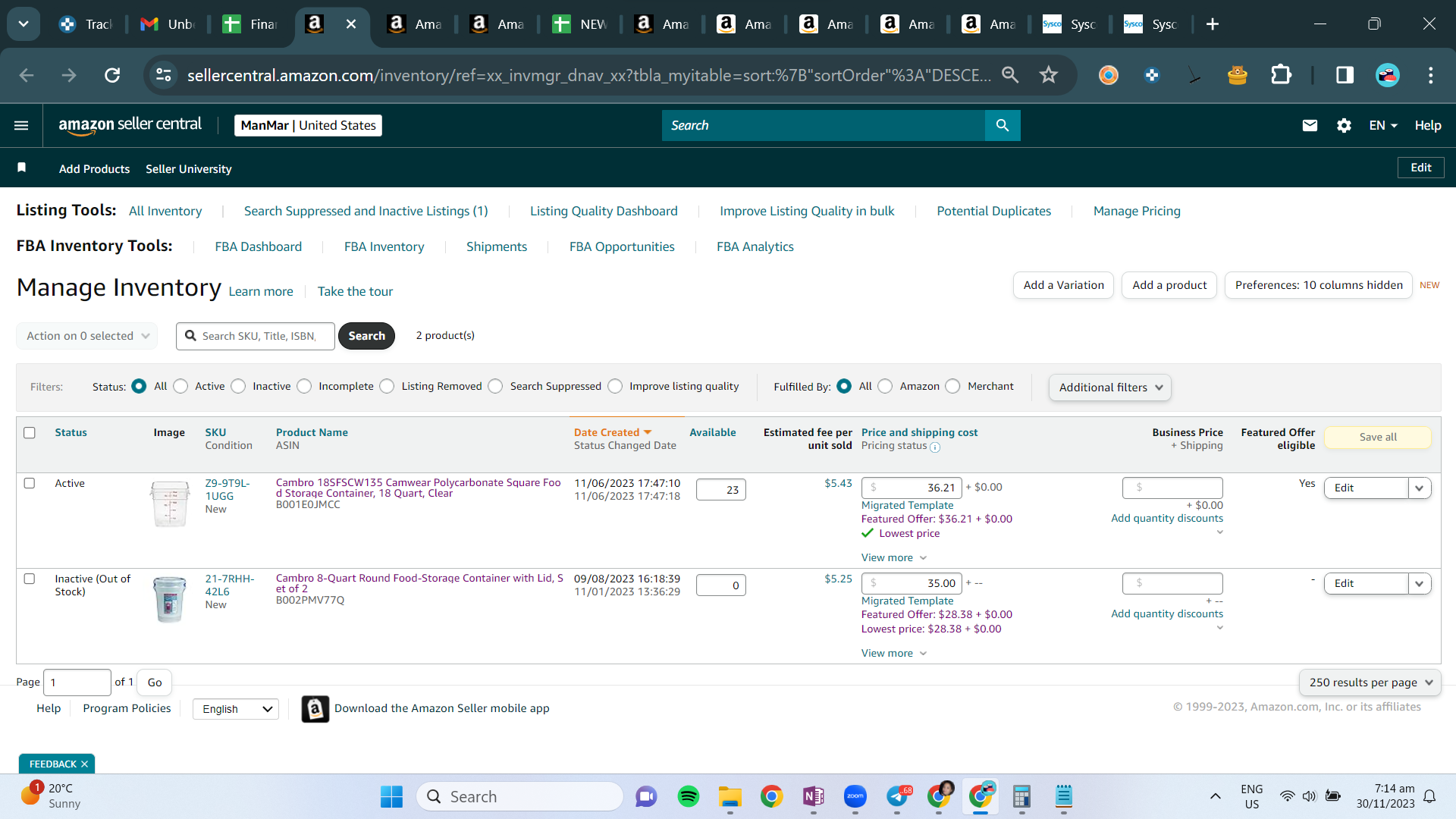Viewport: 1456px width, 819px height.
Task: Select the checkbox for the Active Cambro 18 Quart row
Action: [x=30, y=483]
